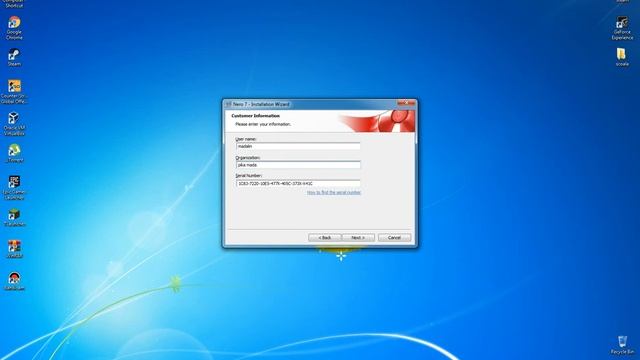Cancel the Nero 7 installation
This screenshot has height=360, width=640.
[394, 238]
